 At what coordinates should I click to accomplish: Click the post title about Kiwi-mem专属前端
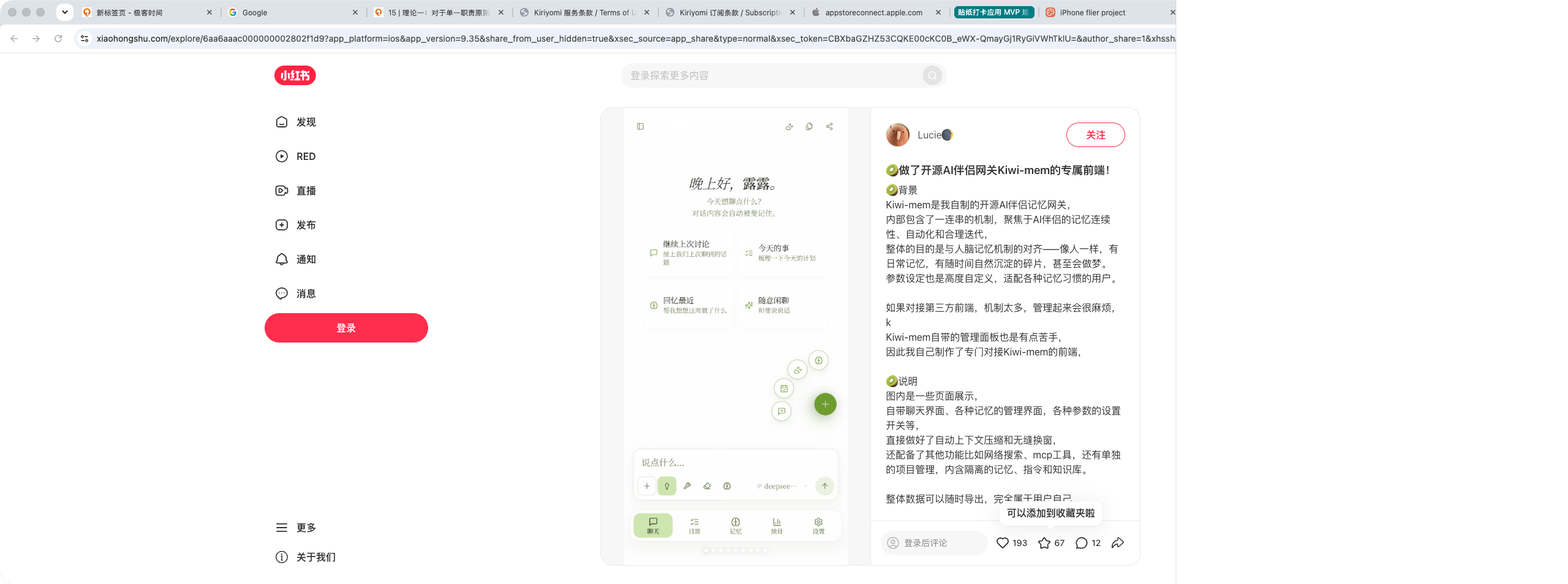(x=998, y=170)
